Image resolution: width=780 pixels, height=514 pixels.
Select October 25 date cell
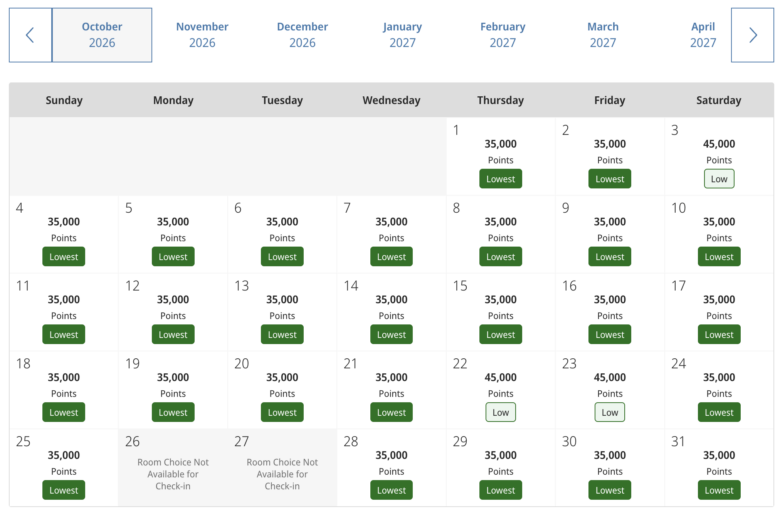click(64, 468)
